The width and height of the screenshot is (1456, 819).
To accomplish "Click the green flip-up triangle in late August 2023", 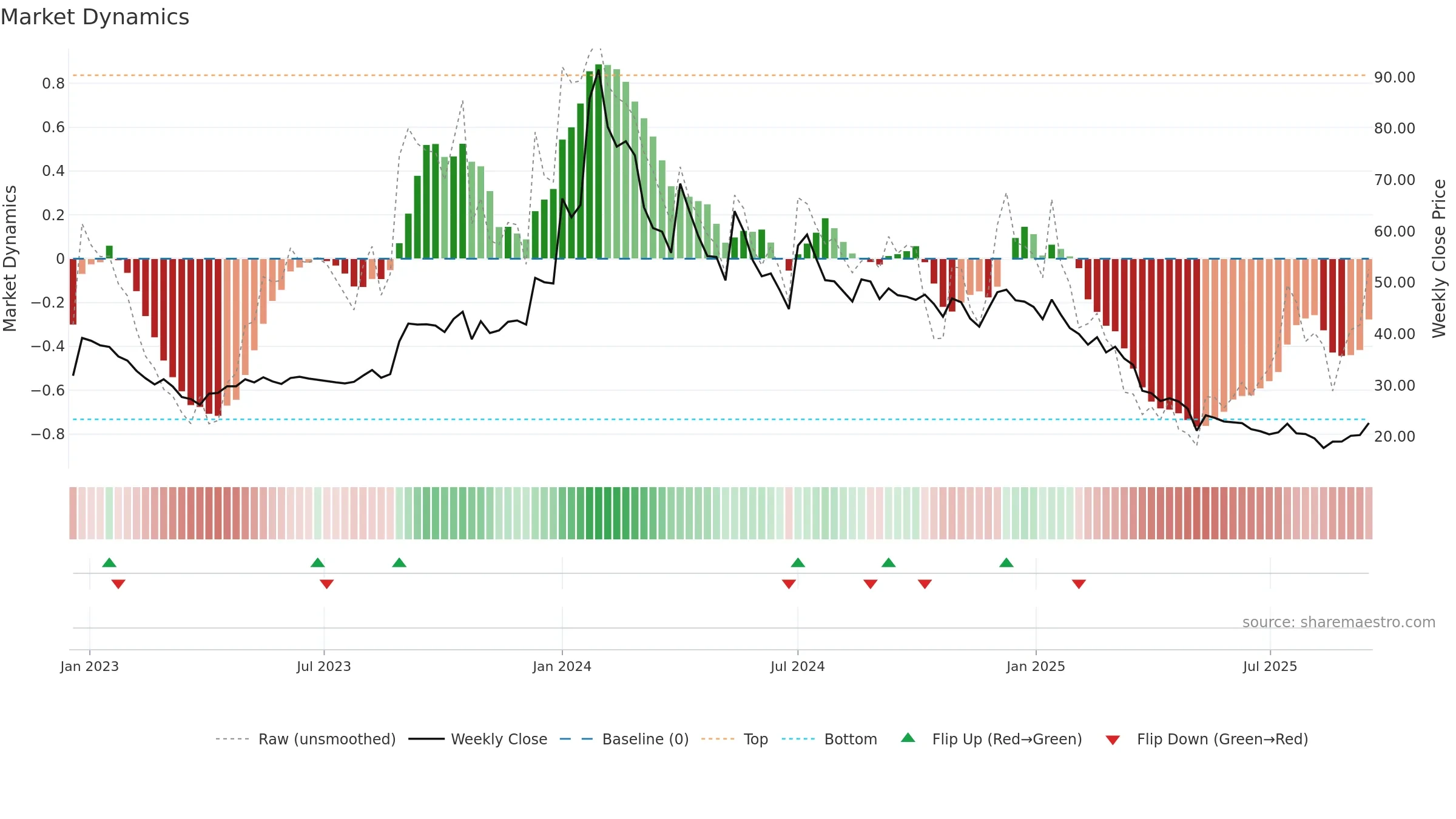I will pos(399,563).
